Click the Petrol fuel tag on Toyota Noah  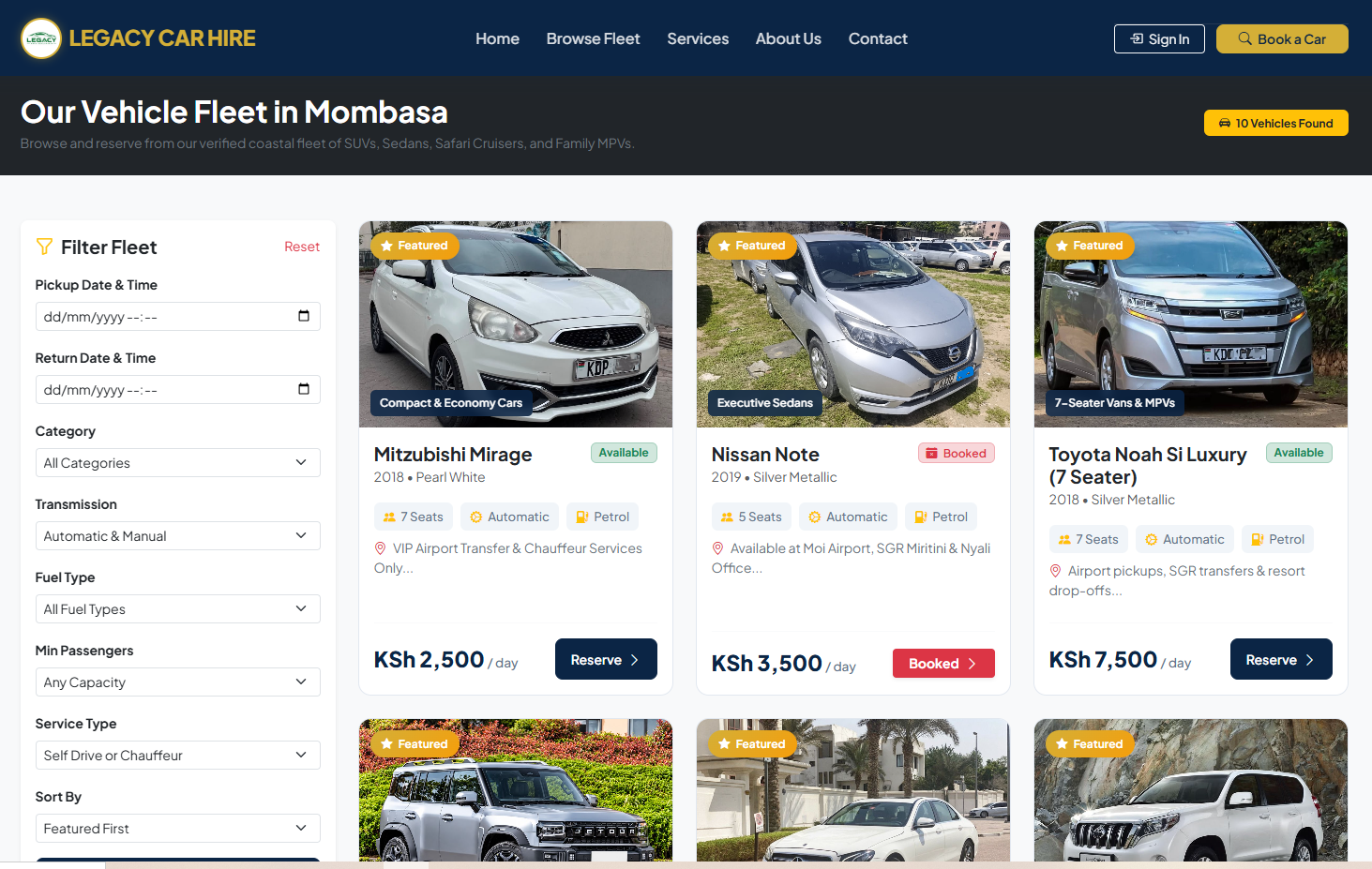(1277, 539)
